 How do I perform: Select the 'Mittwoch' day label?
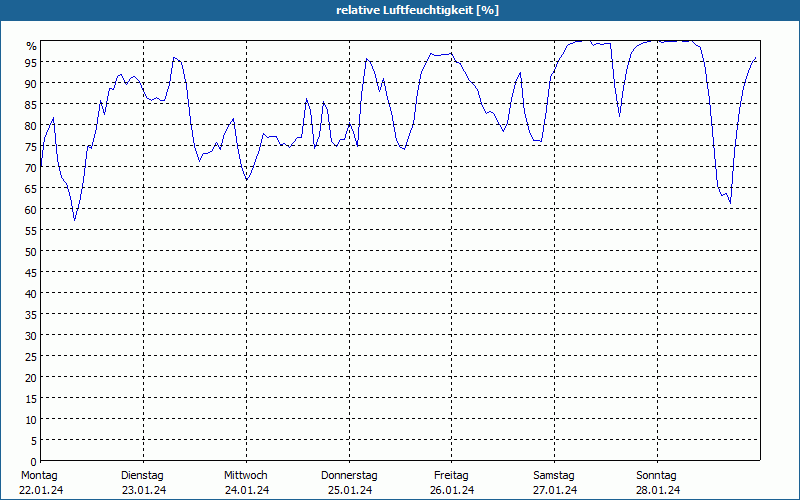point(245,475)
